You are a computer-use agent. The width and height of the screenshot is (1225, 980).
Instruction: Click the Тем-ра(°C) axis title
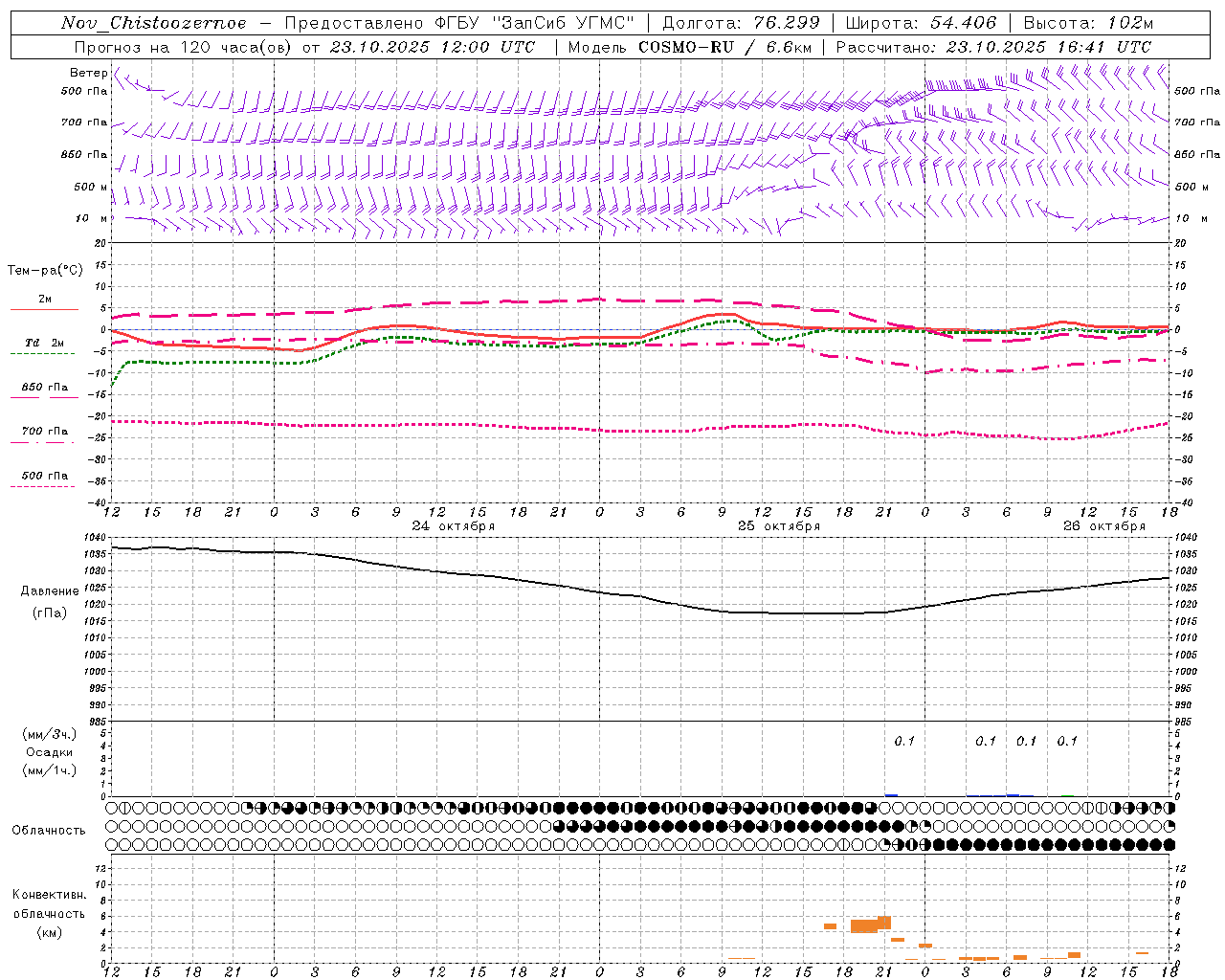tap(45, 271)
